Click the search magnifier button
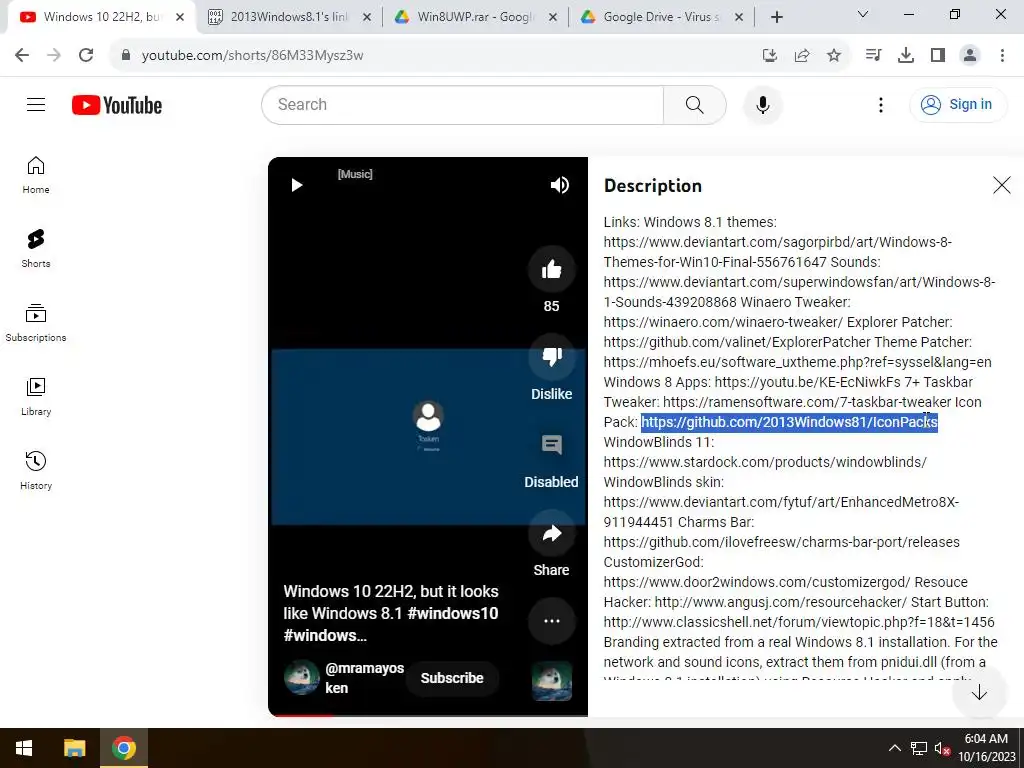This screenshot has height=768, width=1024. click(695, 104)
